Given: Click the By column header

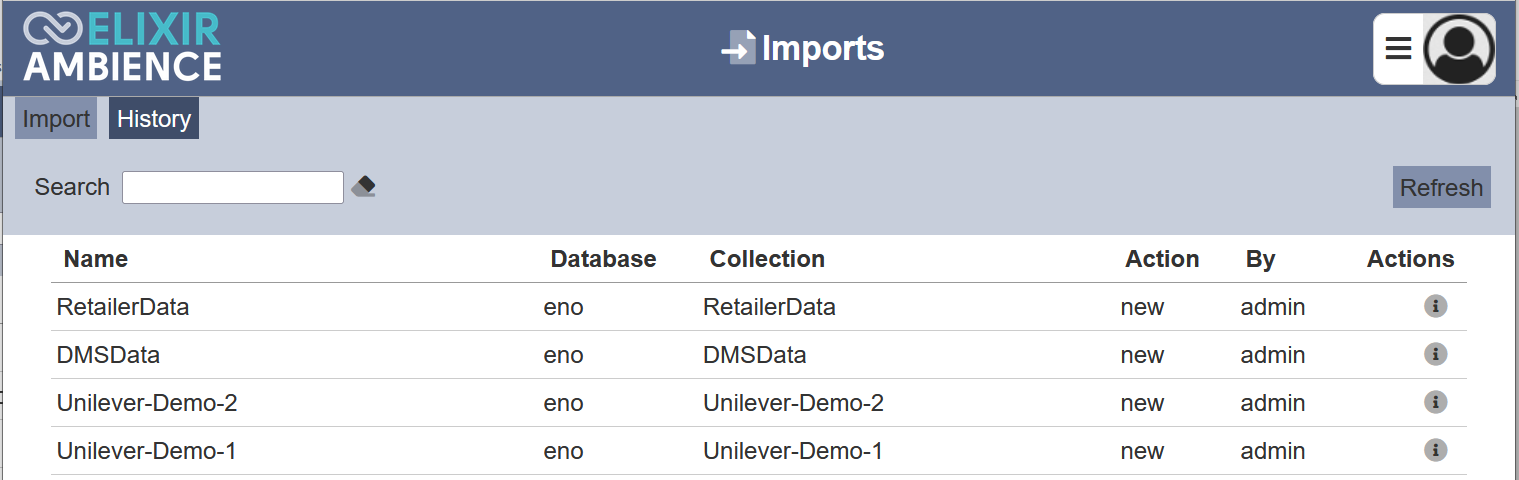Looking at the screenshot, I should click(x=1260, y=259).
